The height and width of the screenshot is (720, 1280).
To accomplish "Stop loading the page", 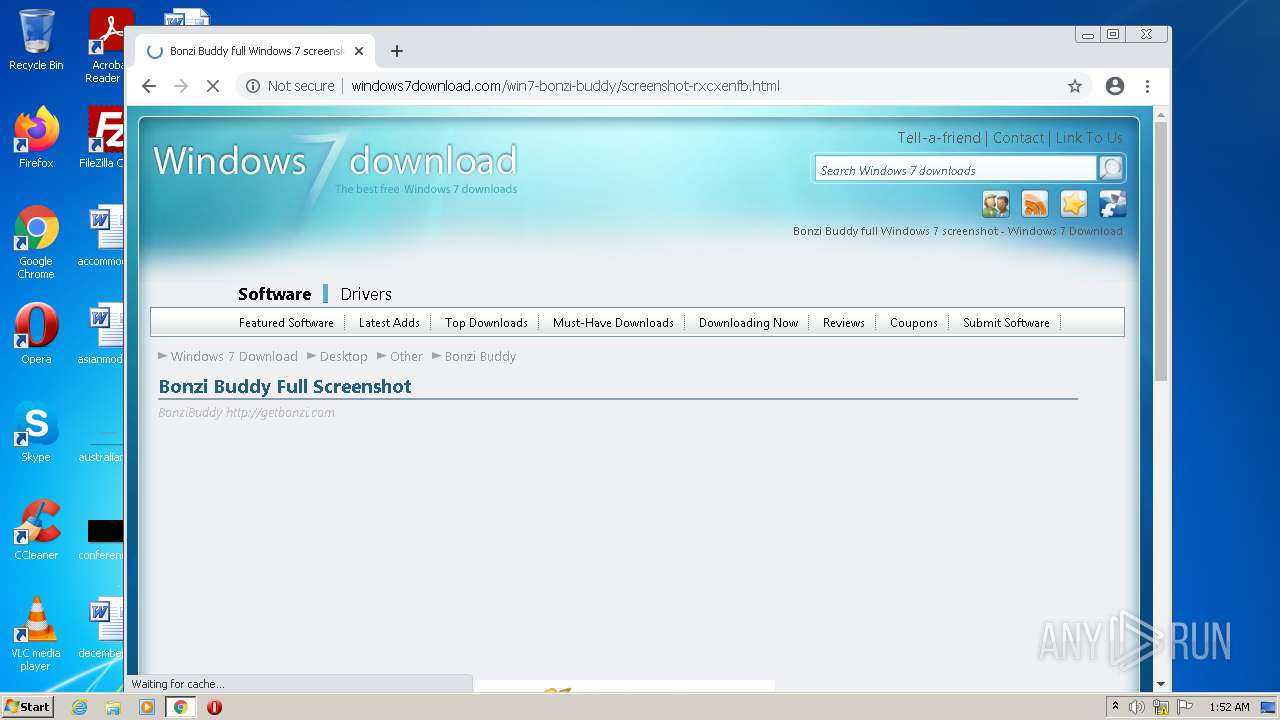I will (212, 86).
